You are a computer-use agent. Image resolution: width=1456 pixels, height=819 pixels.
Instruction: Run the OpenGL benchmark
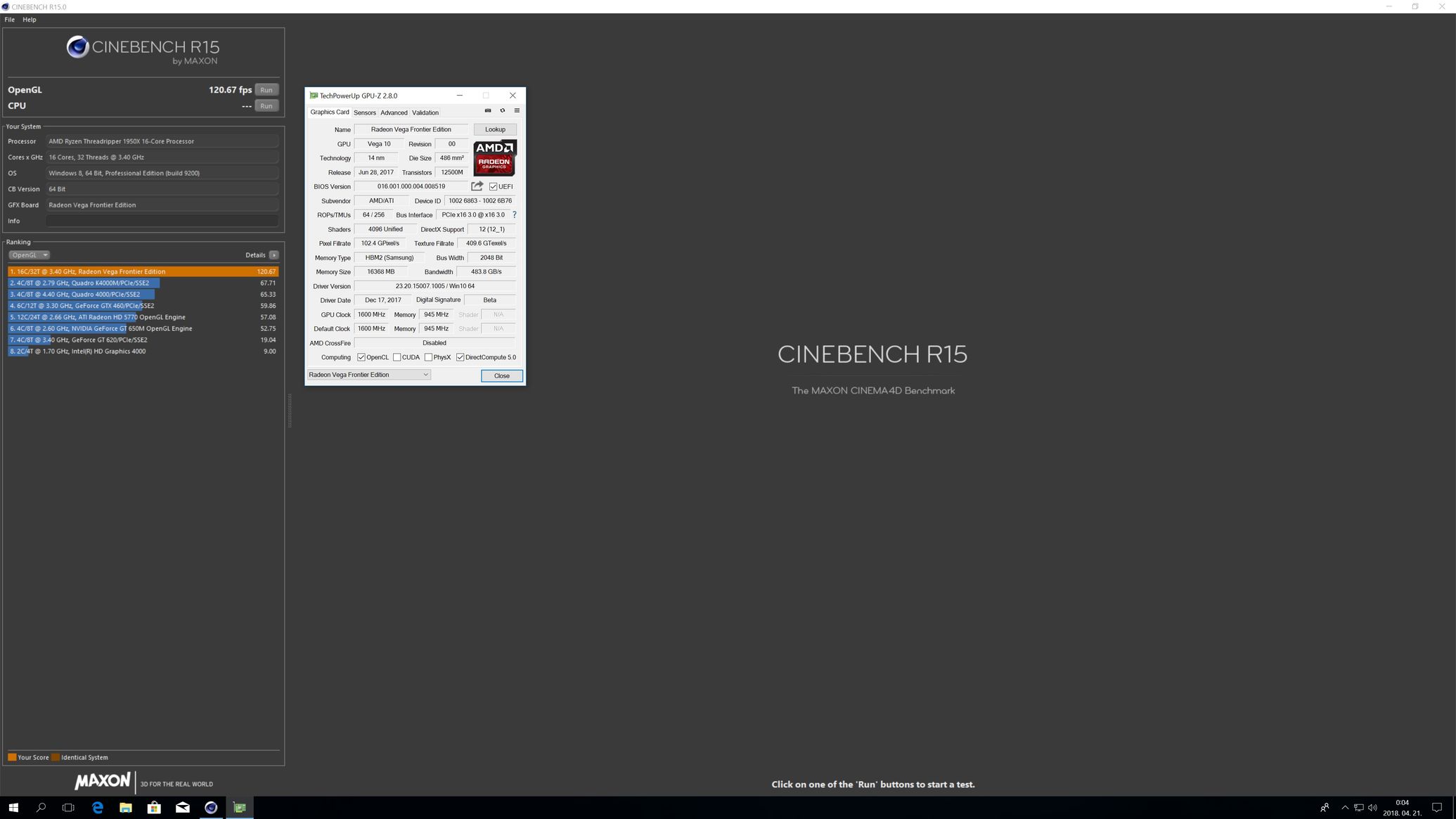pyautogui.click(x=266, y=90)
